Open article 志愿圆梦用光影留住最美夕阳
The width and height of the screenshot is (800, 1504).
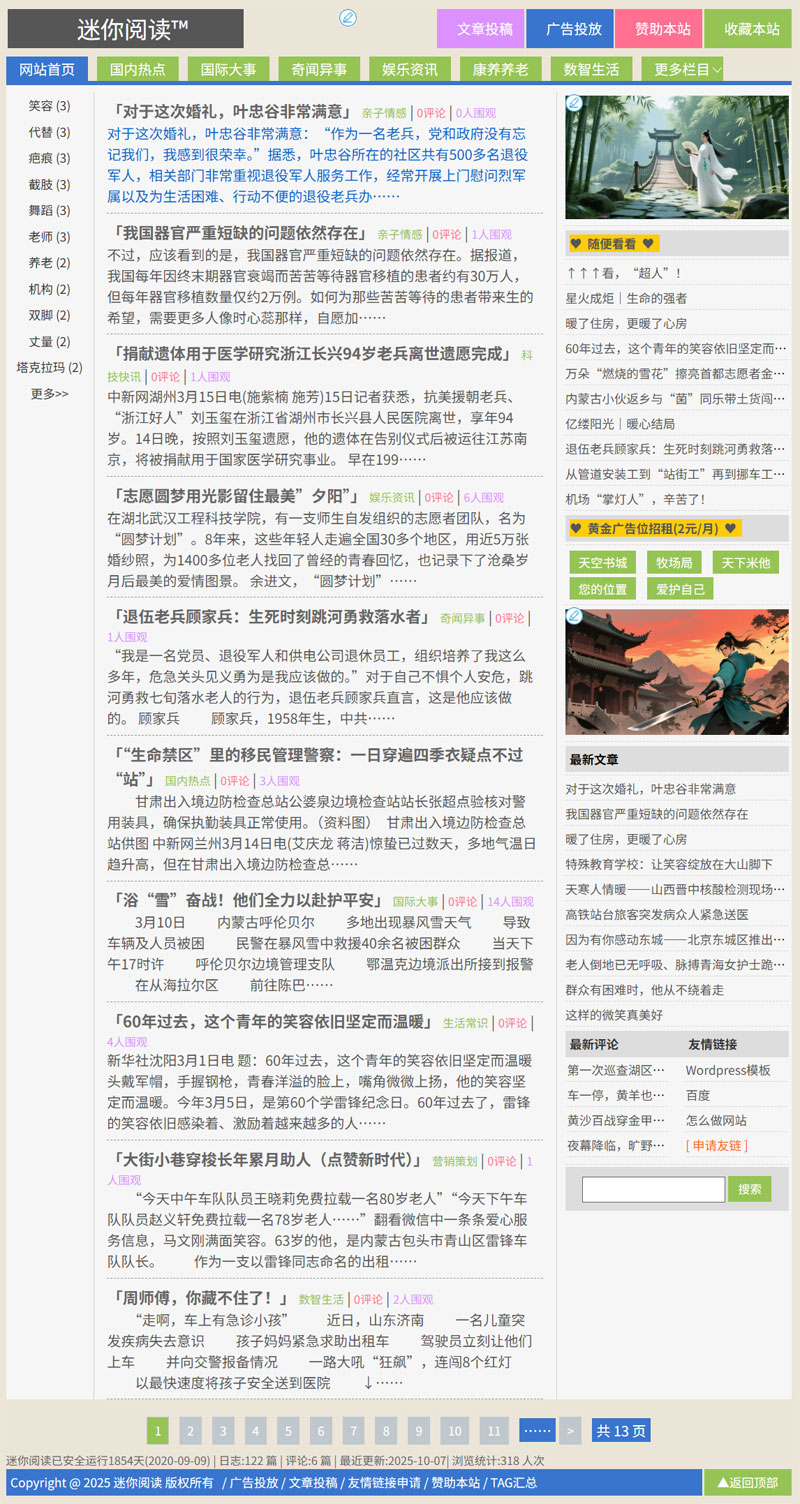point(235,496)
